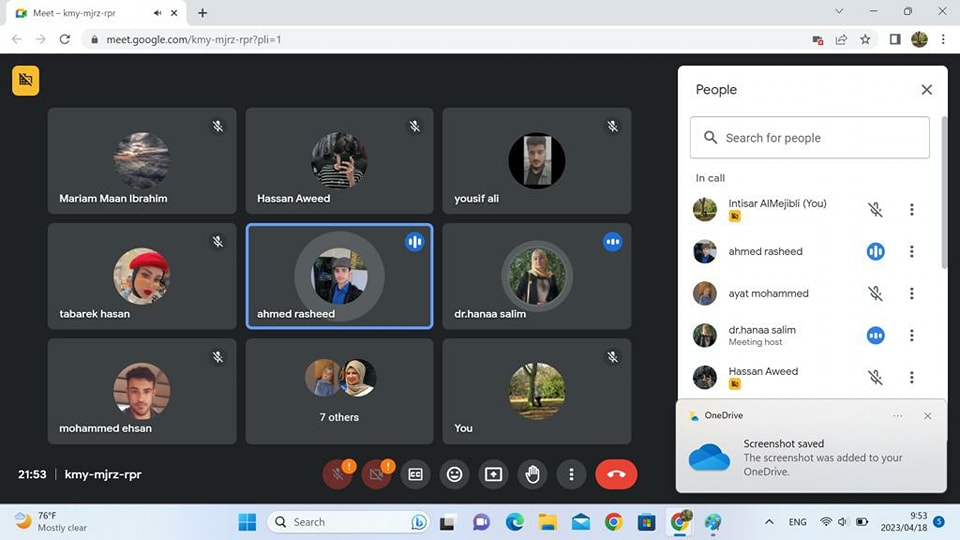Click the yellow icon at top-left of meeting
The image size is (960, 540).
point(26,80)
